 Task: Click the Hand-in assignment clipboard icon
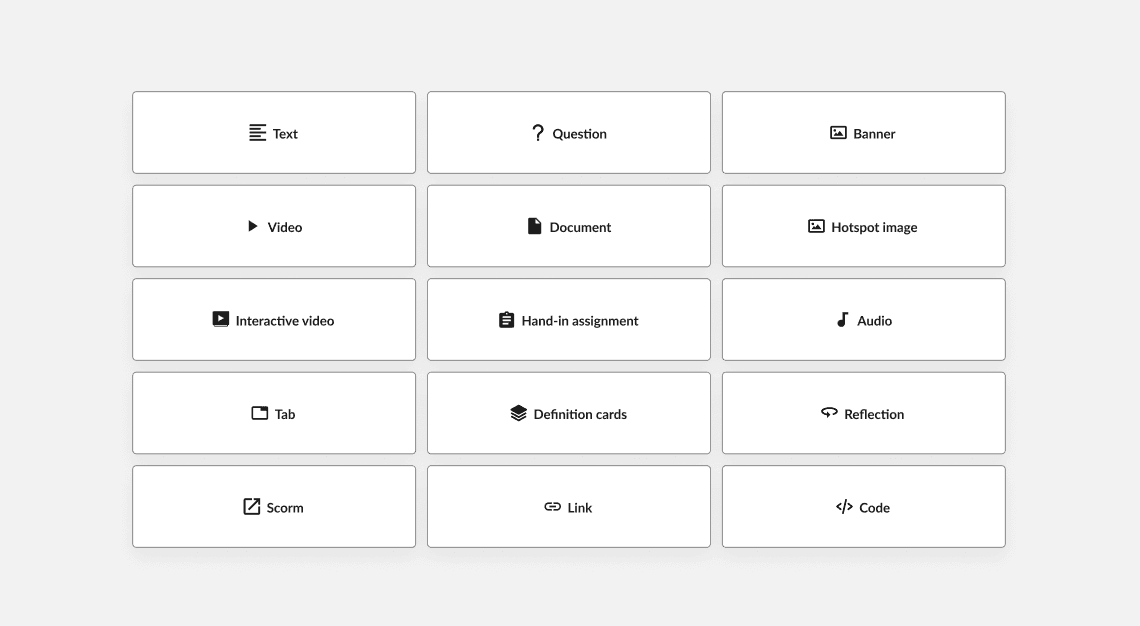[x=507, y=320]
